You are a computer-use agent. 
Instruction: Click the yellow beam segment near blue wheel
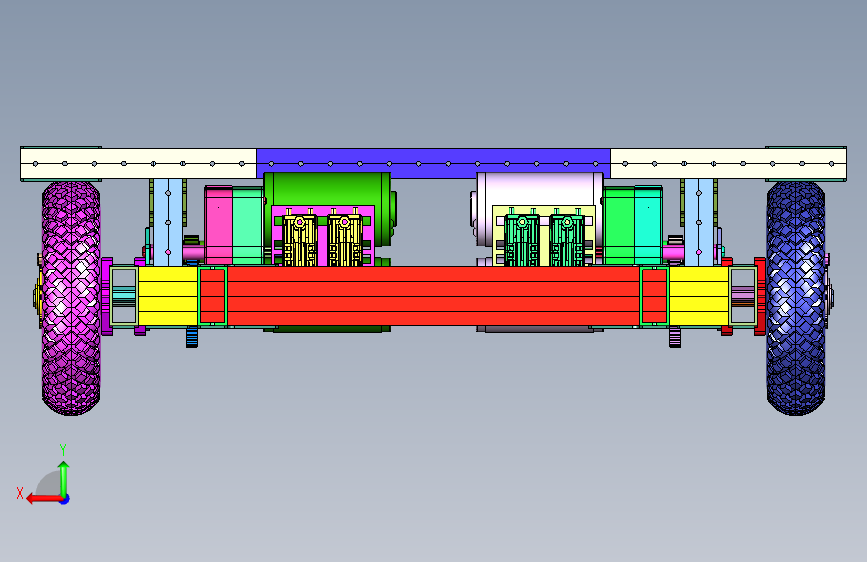tap(699, 296)
